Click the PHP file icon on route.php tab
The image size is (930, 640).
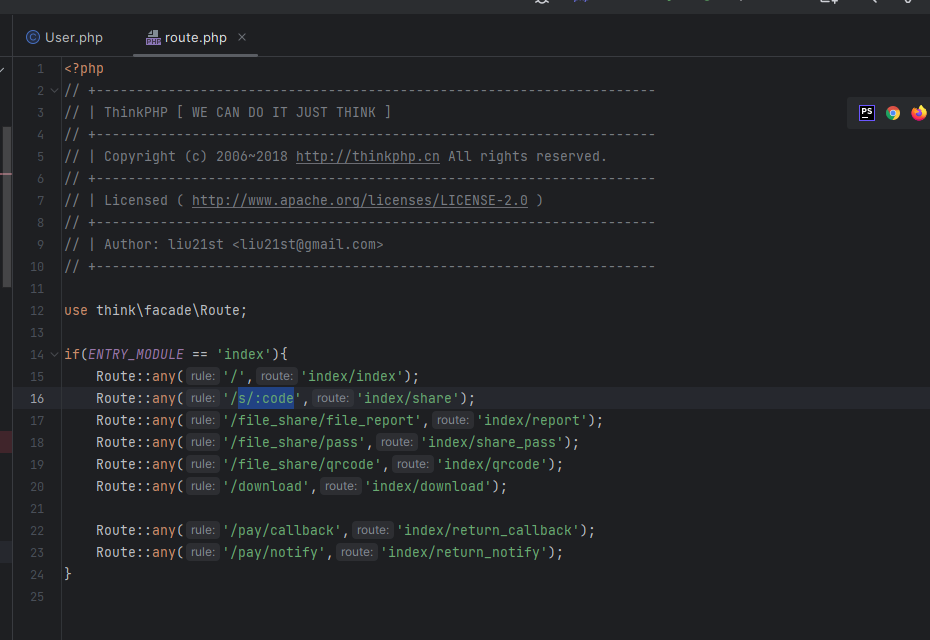tap(153, 37)
